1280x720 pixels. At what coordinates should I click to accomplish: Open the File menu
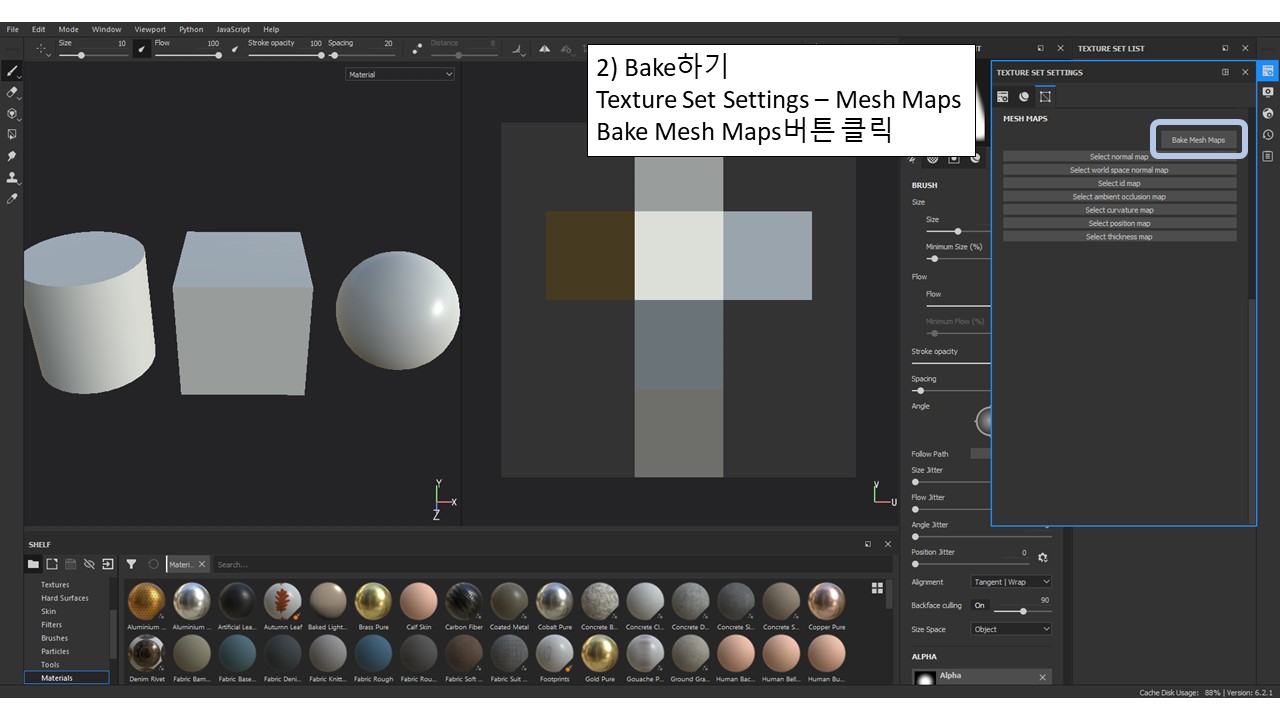coord(13,29)
